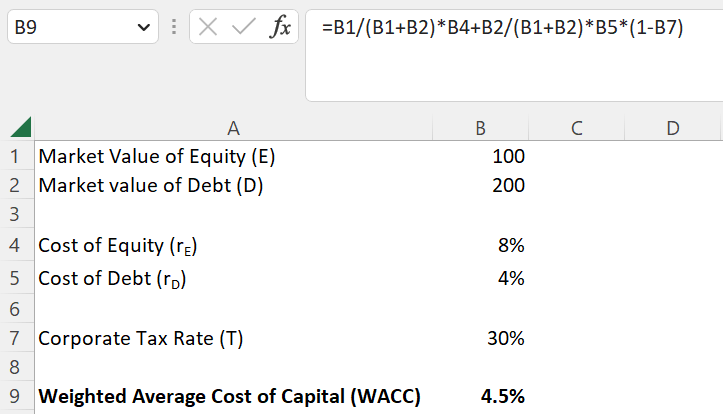Viewport: 723px width, 414px height.
Task: Click the Select All corner triangle
Action: (x=19, y=128)
